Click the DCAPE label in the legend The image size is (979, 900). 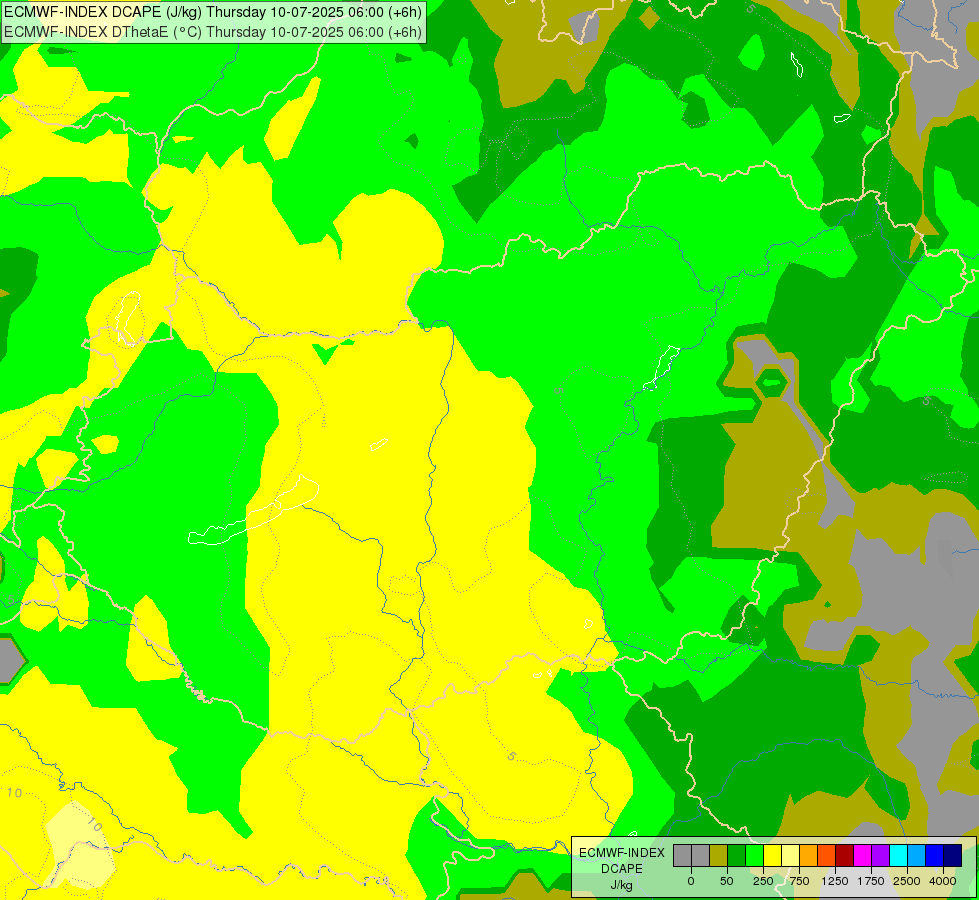tap(622, 869)
